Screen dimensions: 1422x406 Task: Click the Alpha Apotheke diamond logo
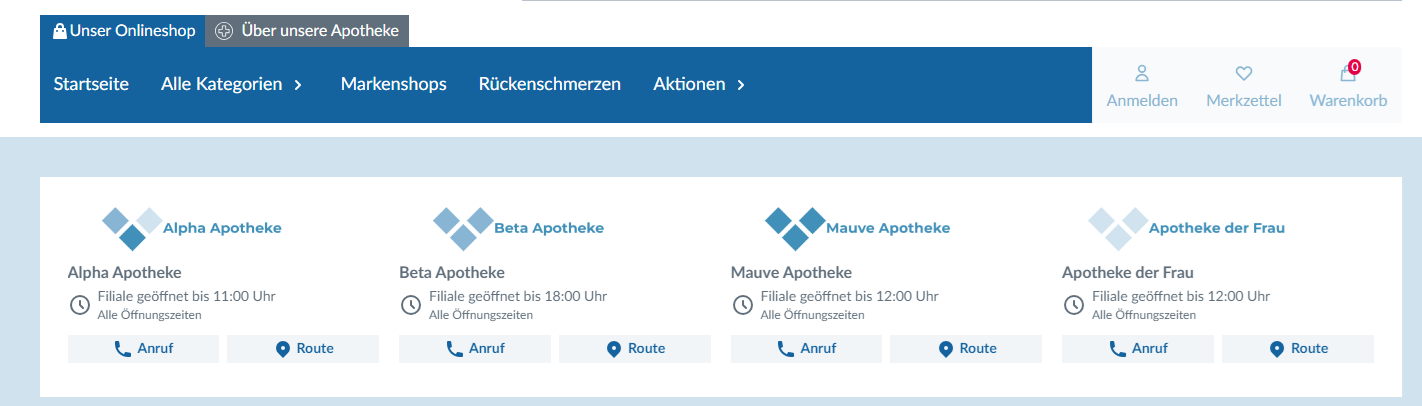pos(132,228)
